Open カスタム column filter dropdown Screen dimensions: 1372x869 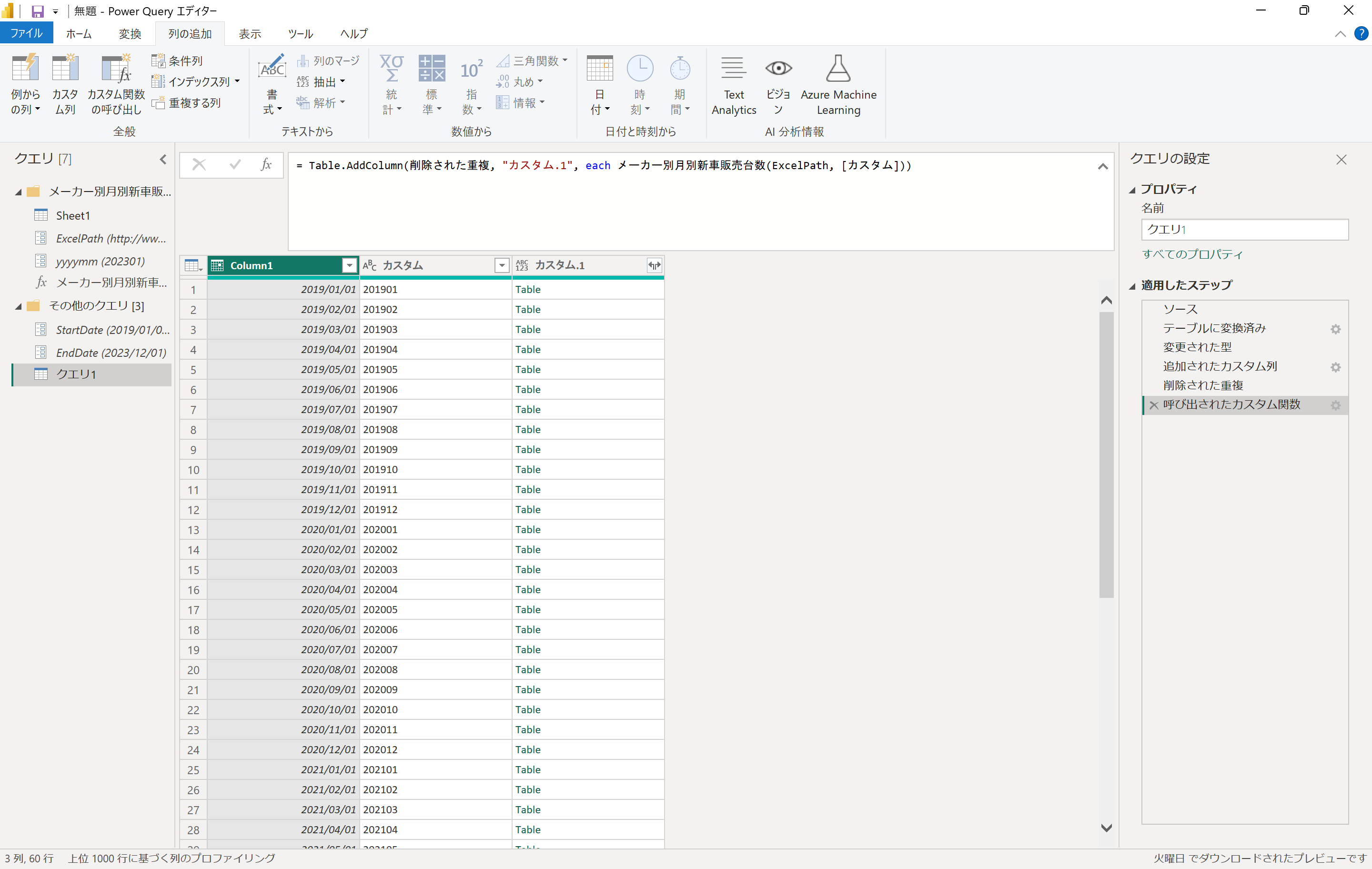(x=501, y=265)
